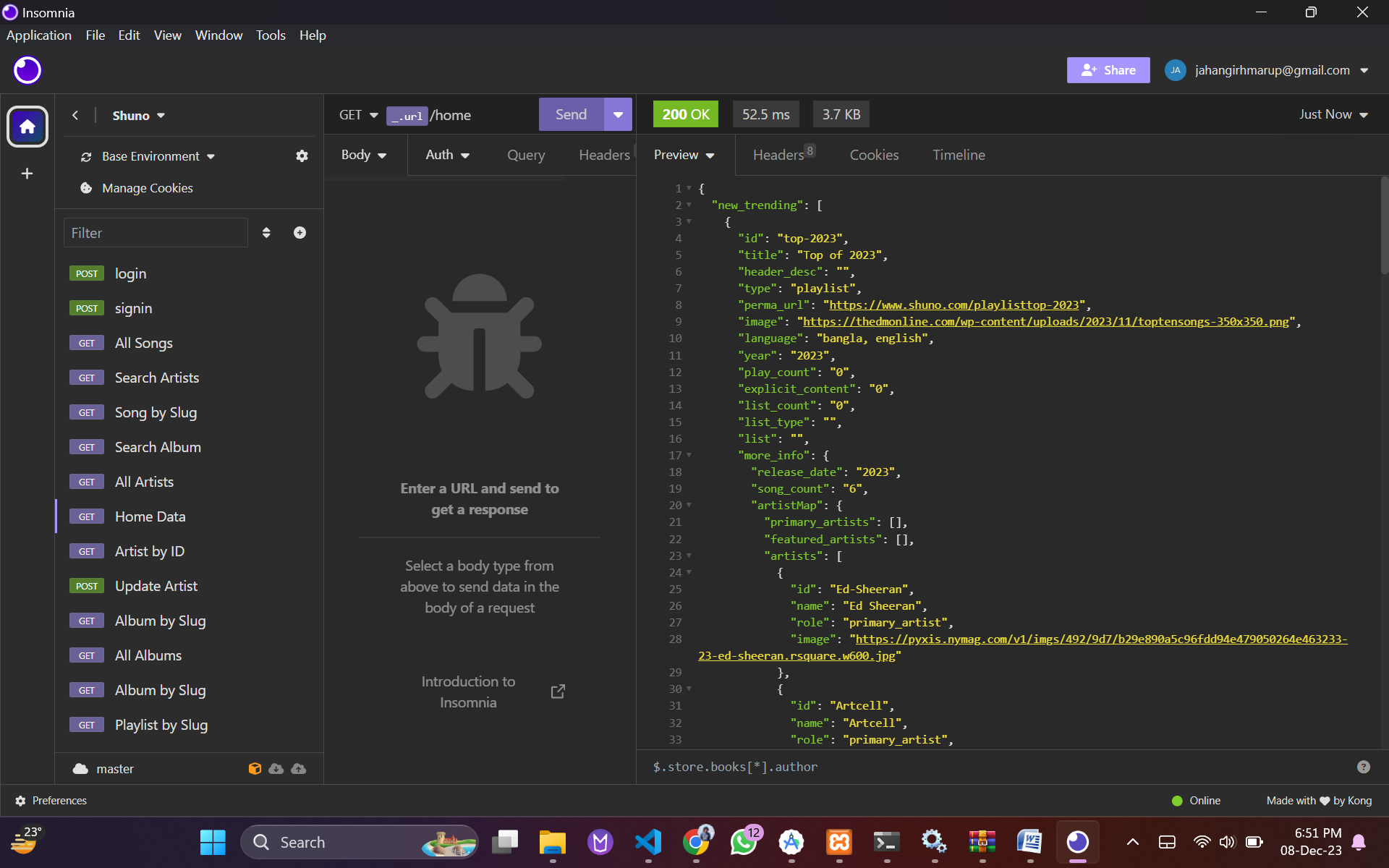Collapse the more_info object on line 17

[x=689, y=456]
